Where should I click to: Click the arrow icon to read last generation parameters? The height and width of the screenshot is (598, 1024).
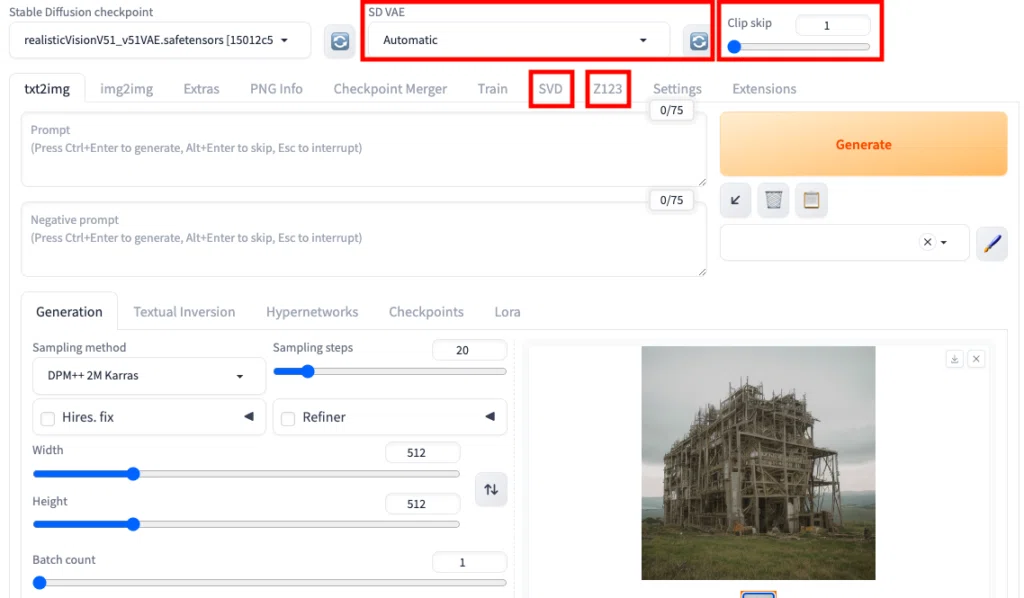[735, 200]
